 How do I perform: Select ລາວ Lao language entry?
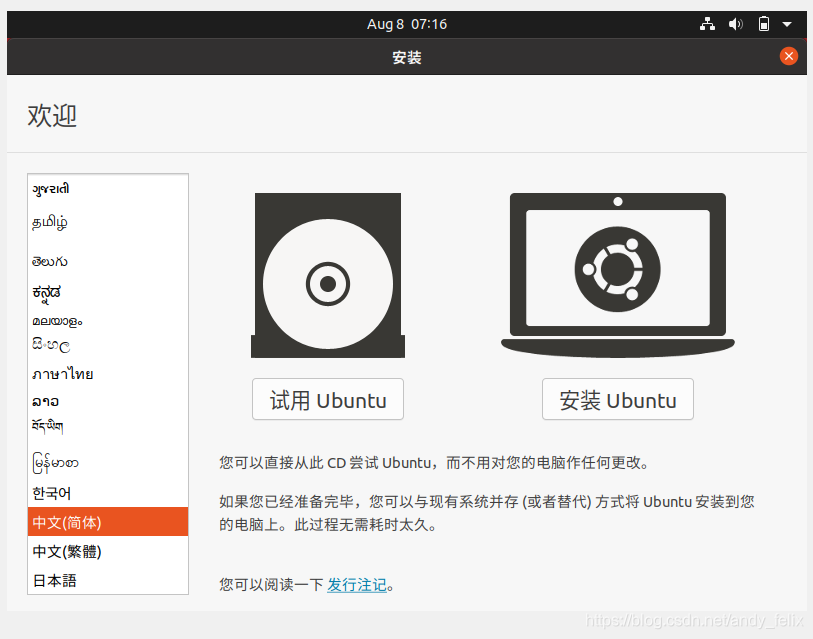click(x=108, y=401)
